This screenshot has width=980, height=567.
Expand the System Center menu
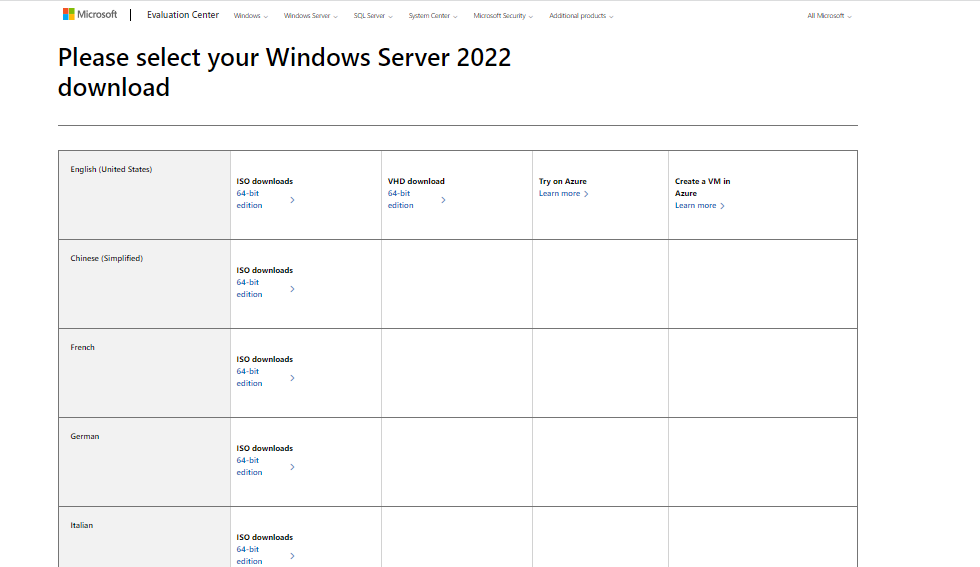click(433, 16)
